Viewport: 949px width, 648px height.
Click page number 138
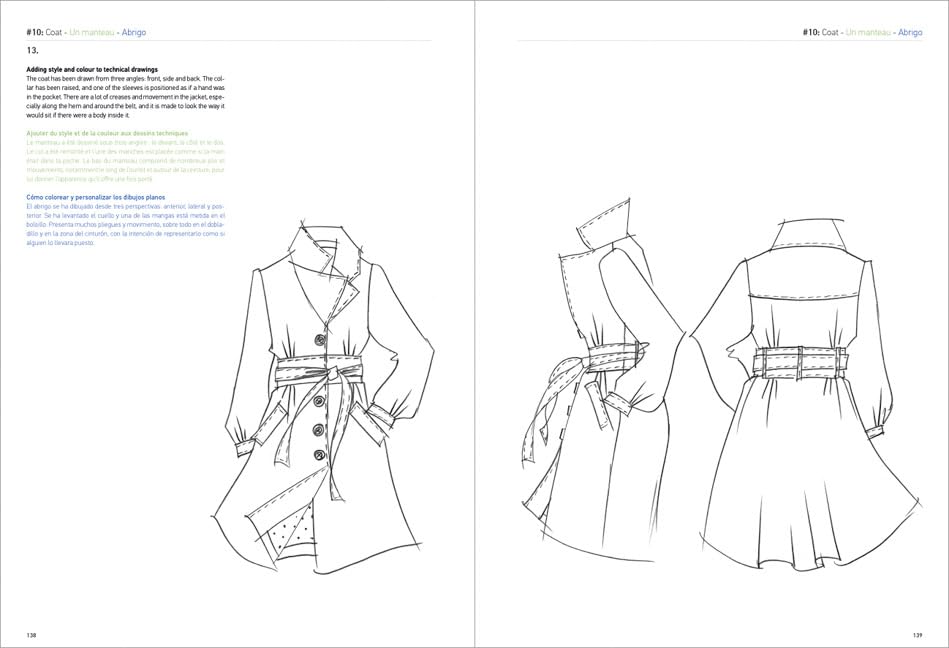click(x=33, y=634)
